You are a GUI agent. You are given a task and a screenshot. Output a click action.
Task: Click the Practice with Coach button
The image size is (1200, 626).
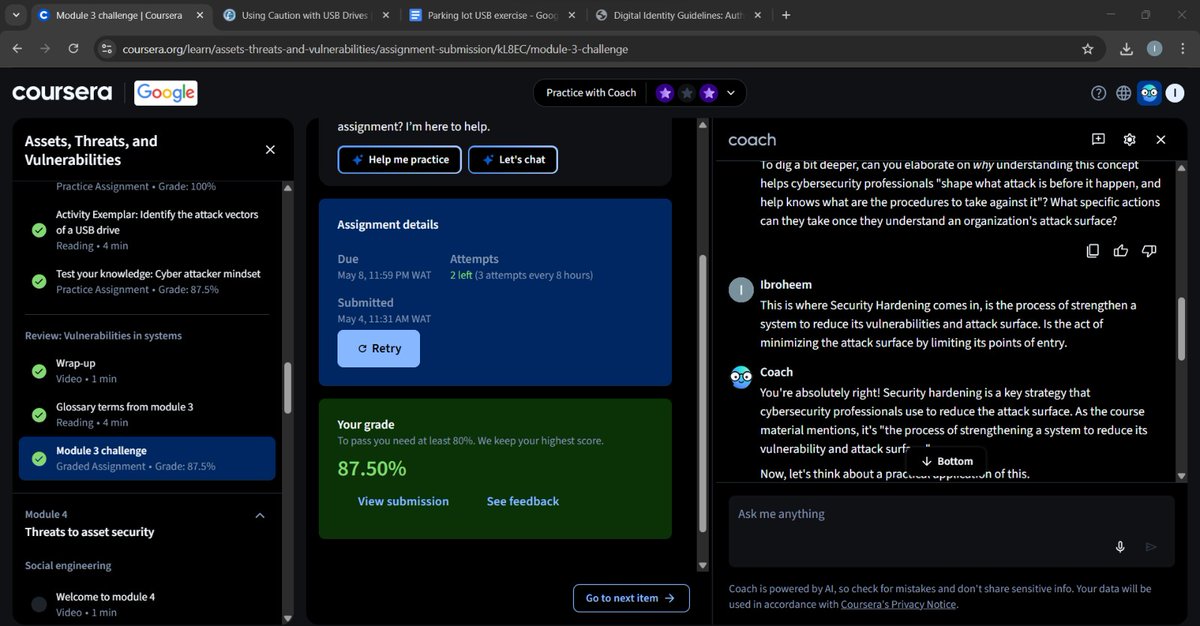(591, 93)
